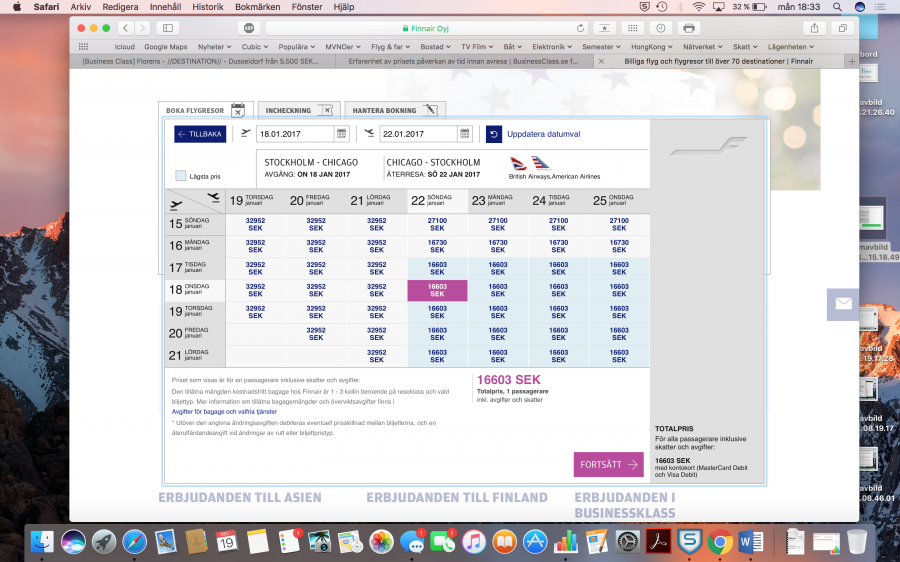The height and width of the screenshot is (562, 900).
Task: Click the envelope feedback icon at right edge
Action: pyautogui.click(x=843, y=304)
